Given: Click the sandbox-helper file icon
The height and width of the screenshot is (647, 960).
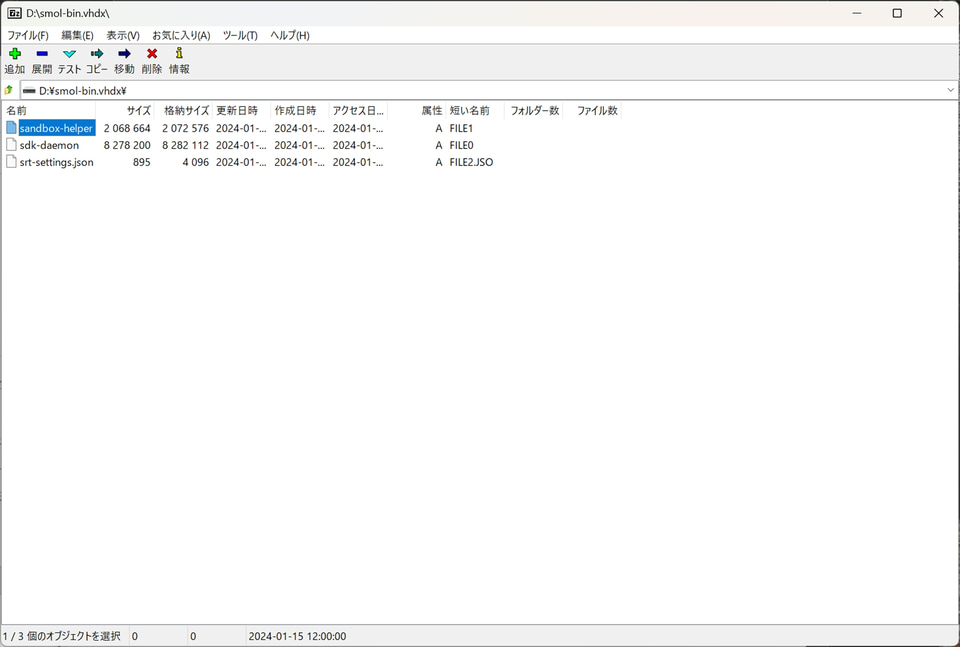Looking at the screenshot, I should [11, 127].
